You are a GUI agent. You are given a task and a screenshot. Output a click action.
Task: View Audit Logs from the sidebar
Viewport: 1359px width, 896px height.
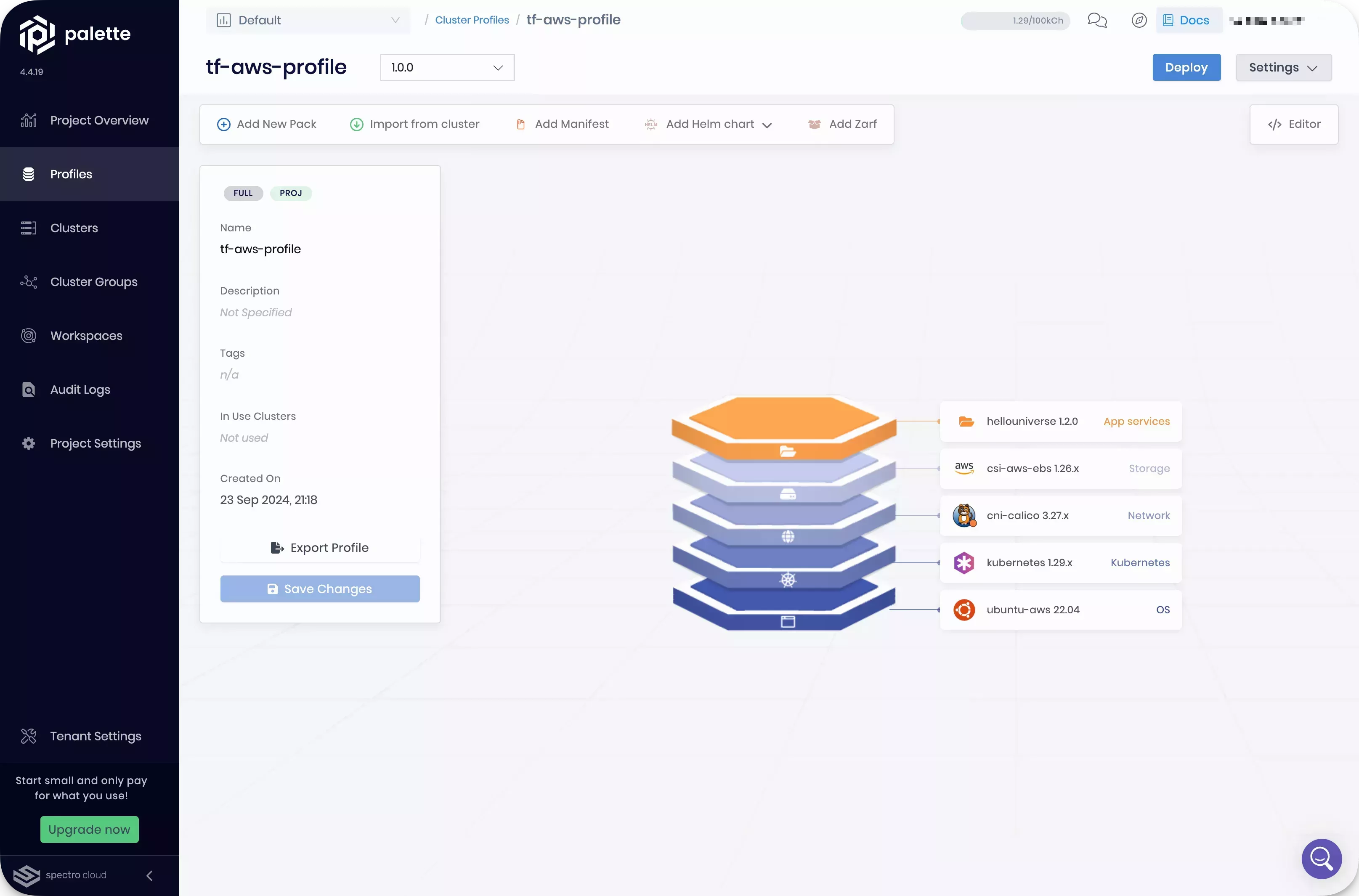tap(80, 389)
